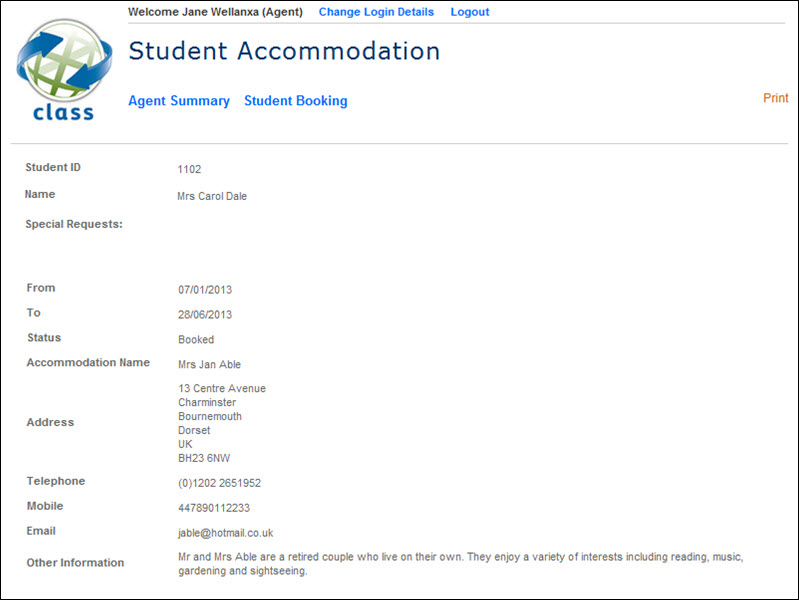Select the mobile number 447890112233

pos(214,508)
